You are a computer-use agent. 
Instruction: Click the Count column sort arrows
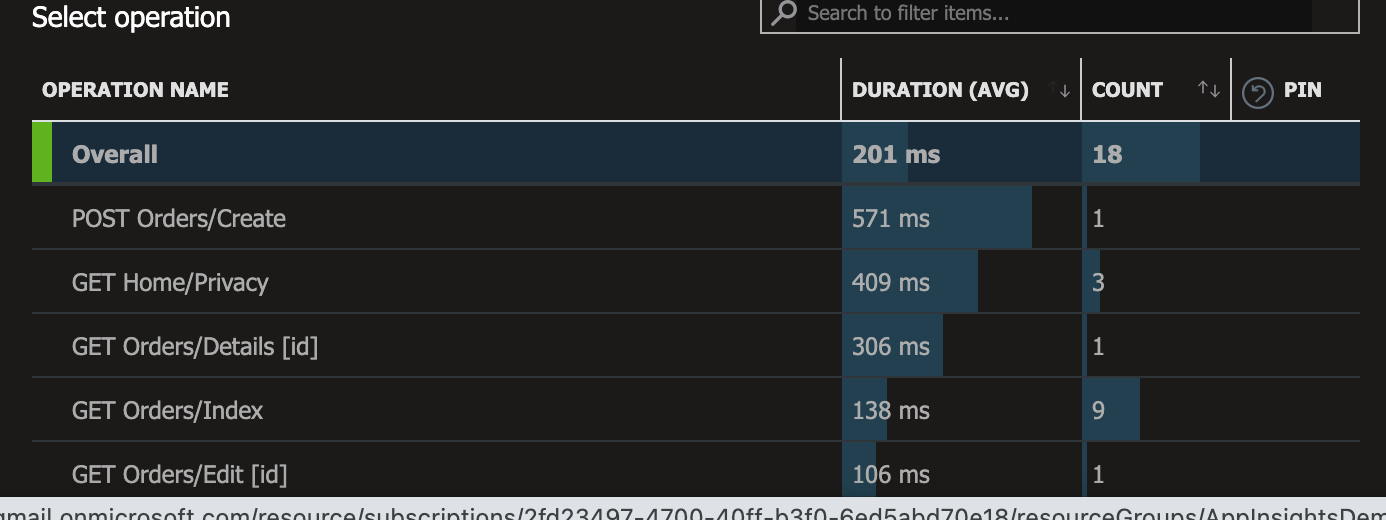1209,90
